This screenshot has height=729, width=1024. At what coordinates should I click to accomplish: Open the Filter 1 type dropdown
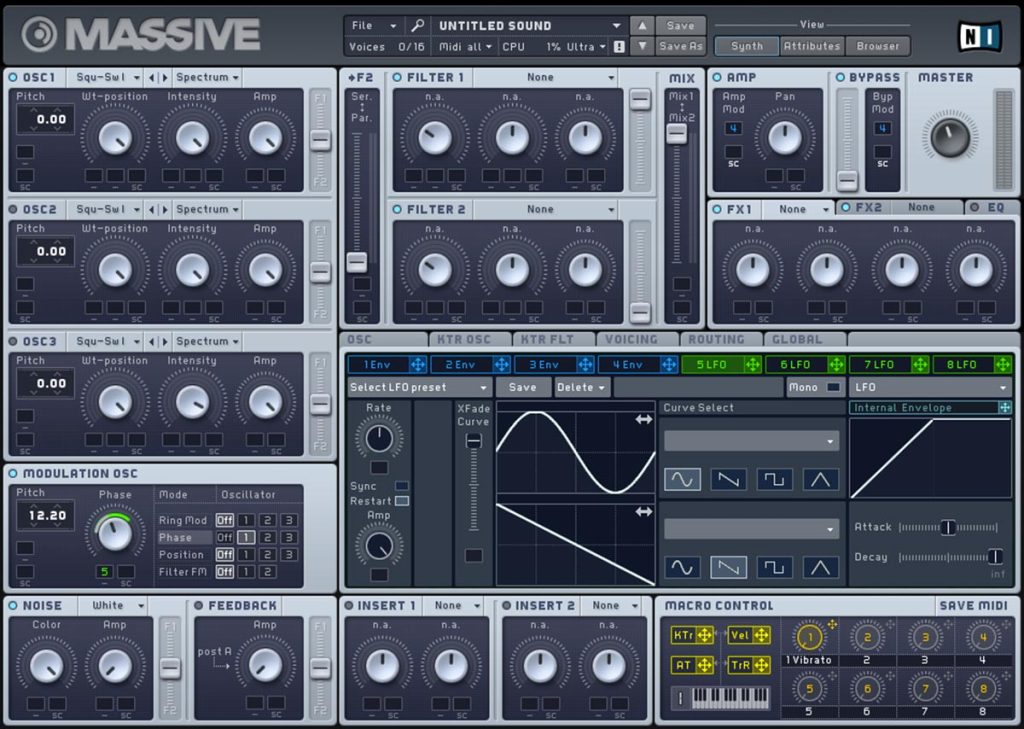[x=546, y=77]
